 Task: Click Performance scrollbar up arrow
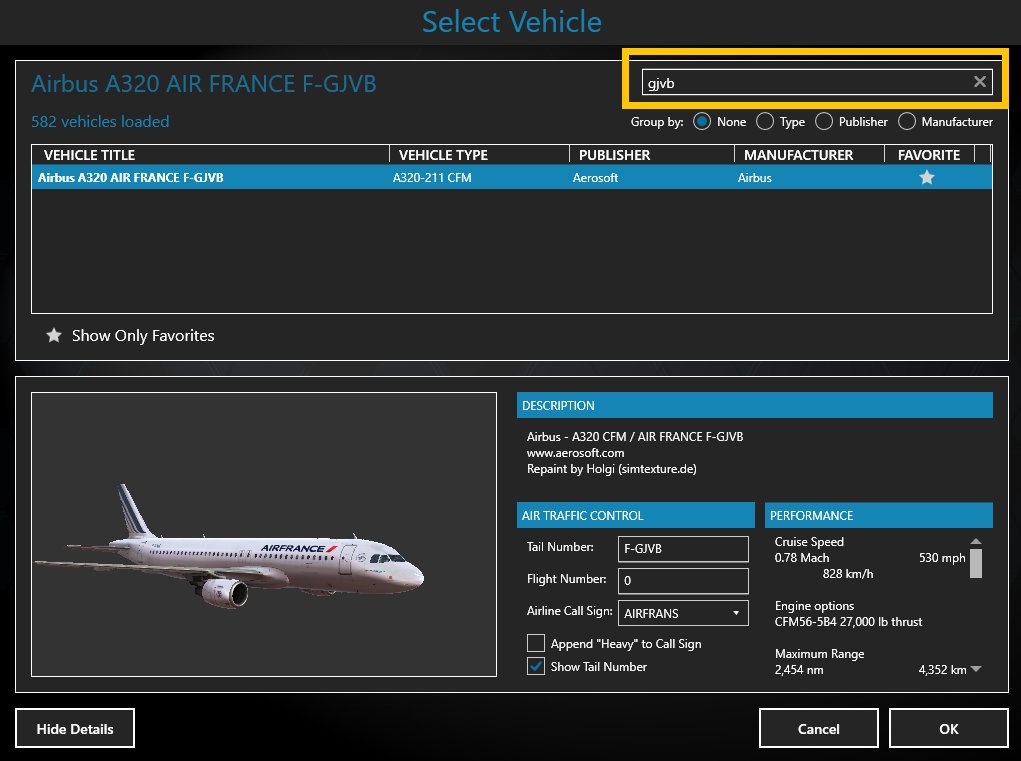point(975,541)
